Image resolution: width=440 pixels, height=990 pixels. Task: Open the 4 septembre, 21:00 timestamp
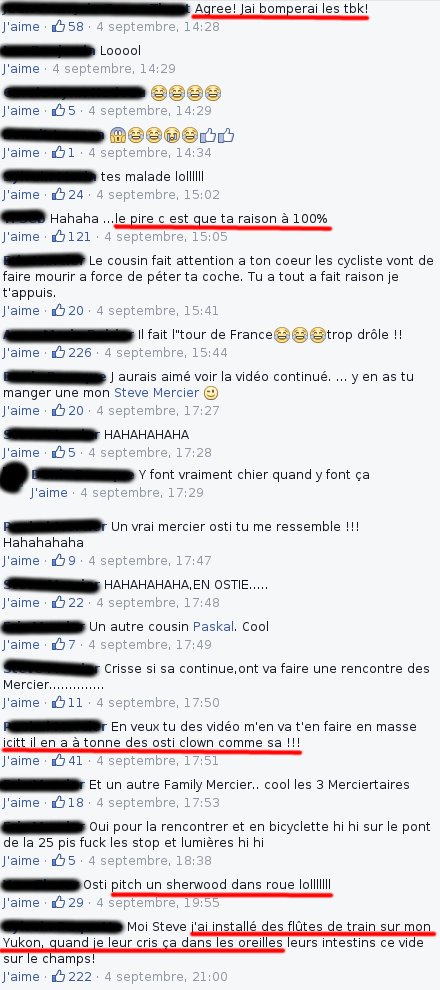[x=166, y=976]
